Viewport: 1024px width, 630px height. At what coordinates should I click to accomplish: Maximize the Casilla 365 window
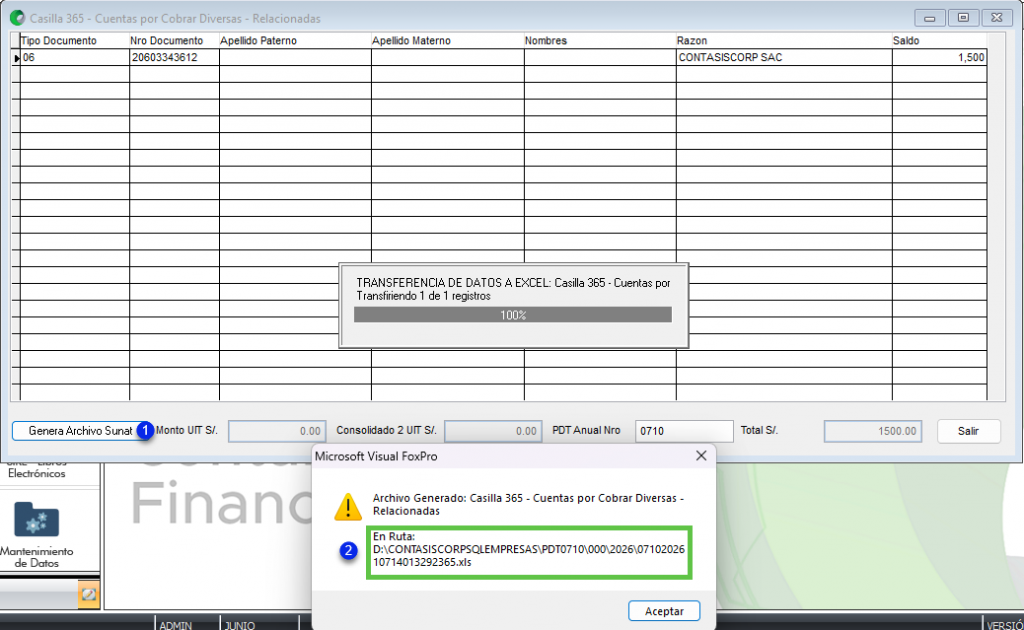click(963, 18)
